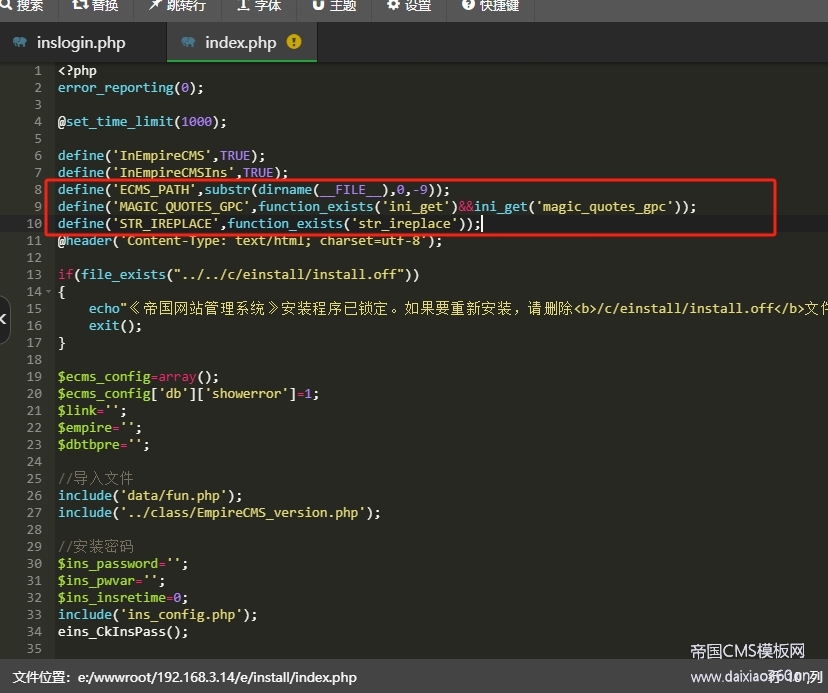Click the eins_CkInsPass() function call
Viewport: 828px width, 693px height.
(122, 632)
